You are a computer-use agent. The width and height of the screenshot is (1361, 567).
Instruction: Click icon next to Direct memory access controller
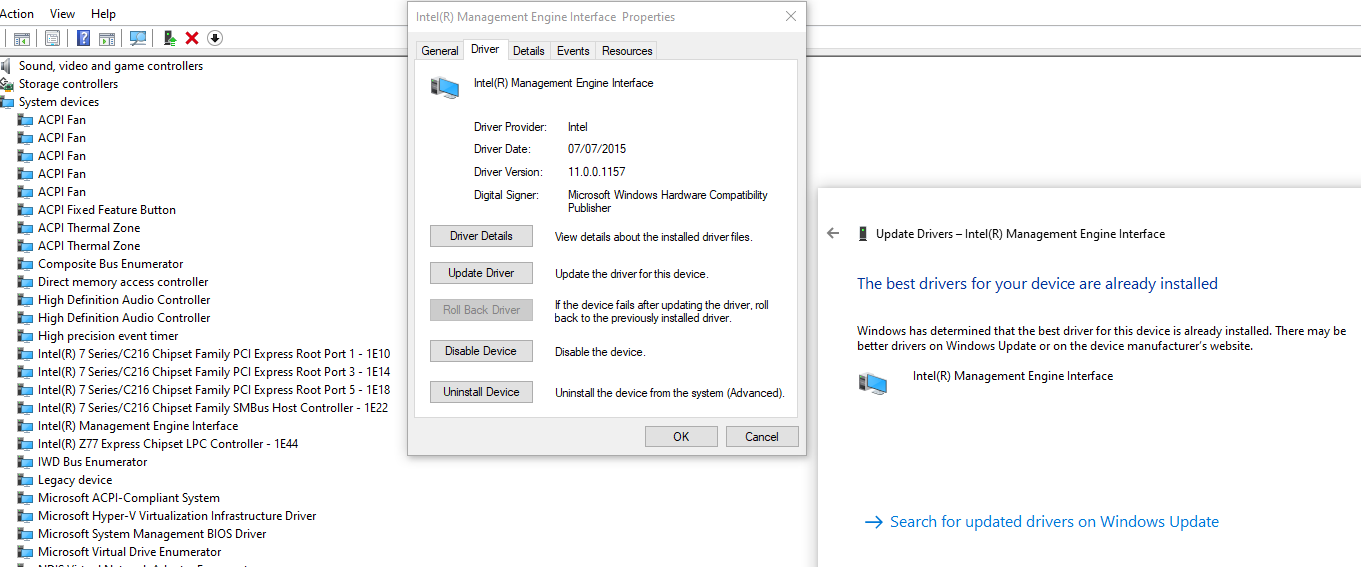26,282
